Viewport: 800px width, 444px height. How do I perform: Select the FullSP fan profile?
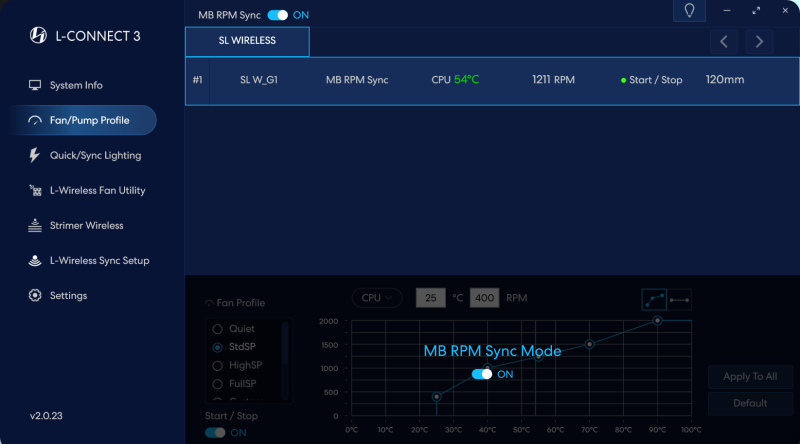(235, 384)
